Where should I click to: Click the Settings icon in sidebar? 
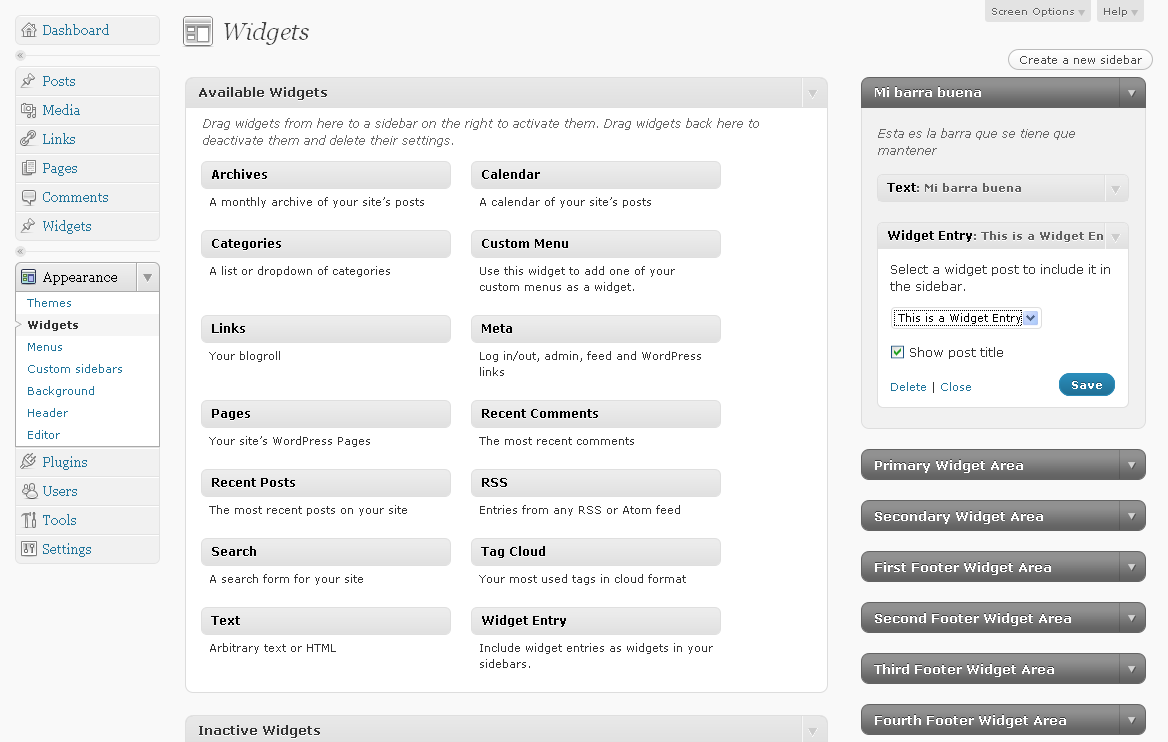coord(28,549)
